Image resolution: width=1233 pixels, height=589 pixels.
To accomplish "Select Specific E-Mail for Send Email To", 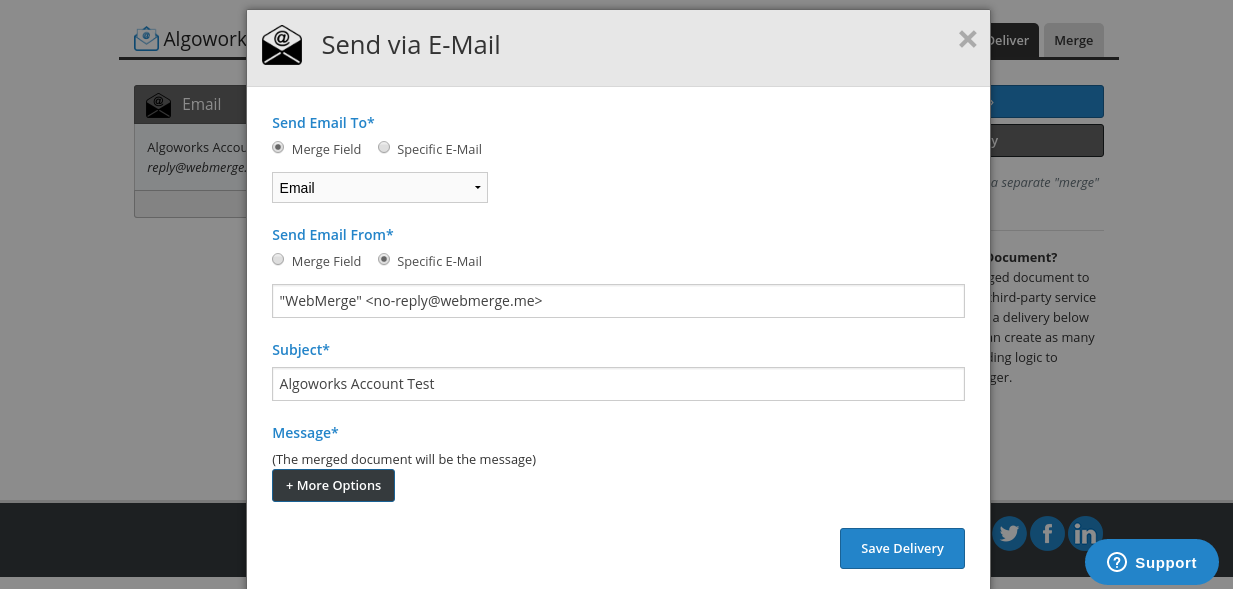I will click(x=384, y=148).
